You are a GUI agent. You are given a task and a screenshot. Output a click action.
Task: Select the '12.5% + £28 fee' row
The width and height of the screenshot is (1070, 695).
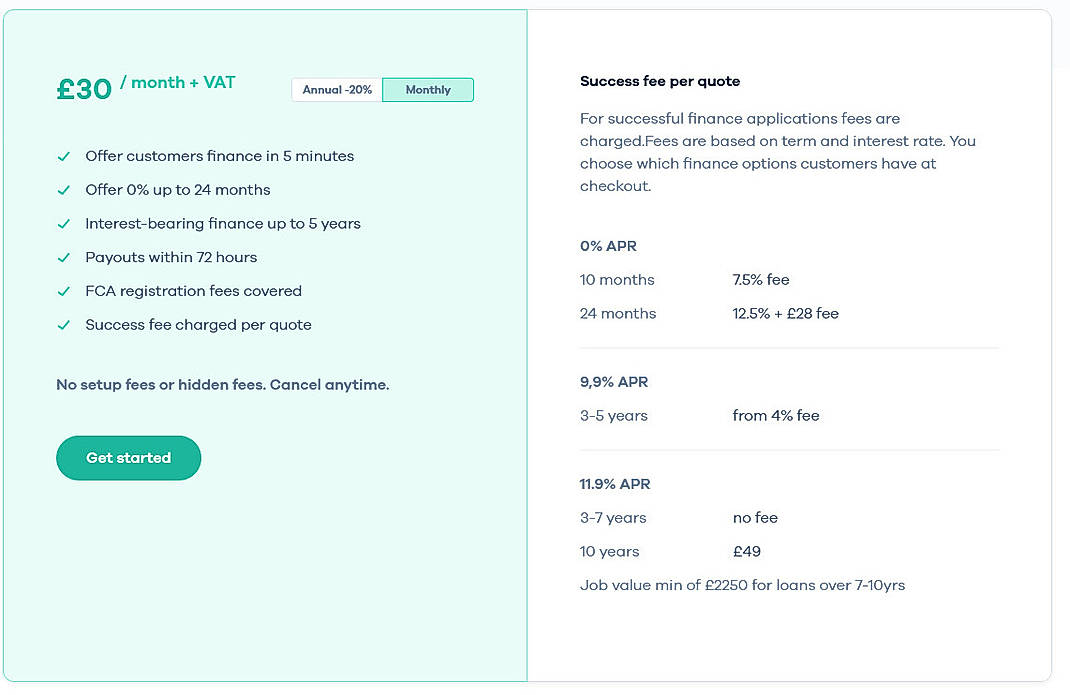pos(785,313)
